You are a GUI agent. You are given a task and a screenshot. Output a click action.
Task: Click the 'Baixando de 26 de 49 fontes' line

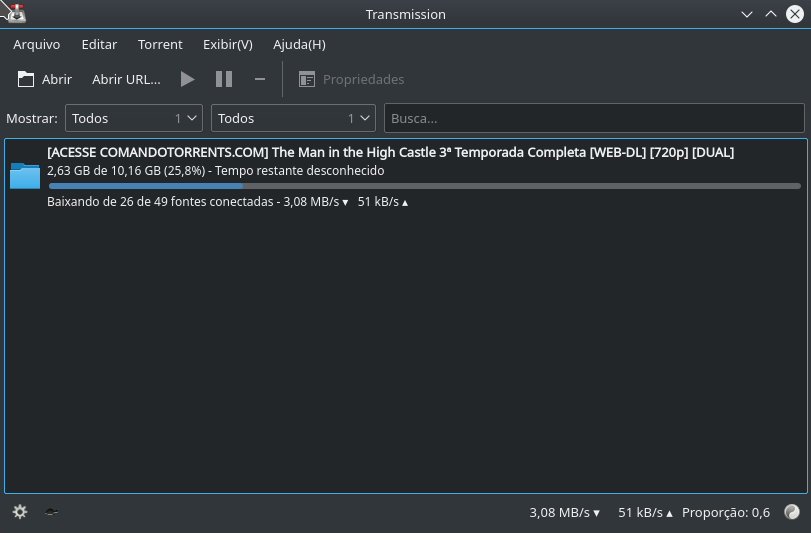pos(228,202)
